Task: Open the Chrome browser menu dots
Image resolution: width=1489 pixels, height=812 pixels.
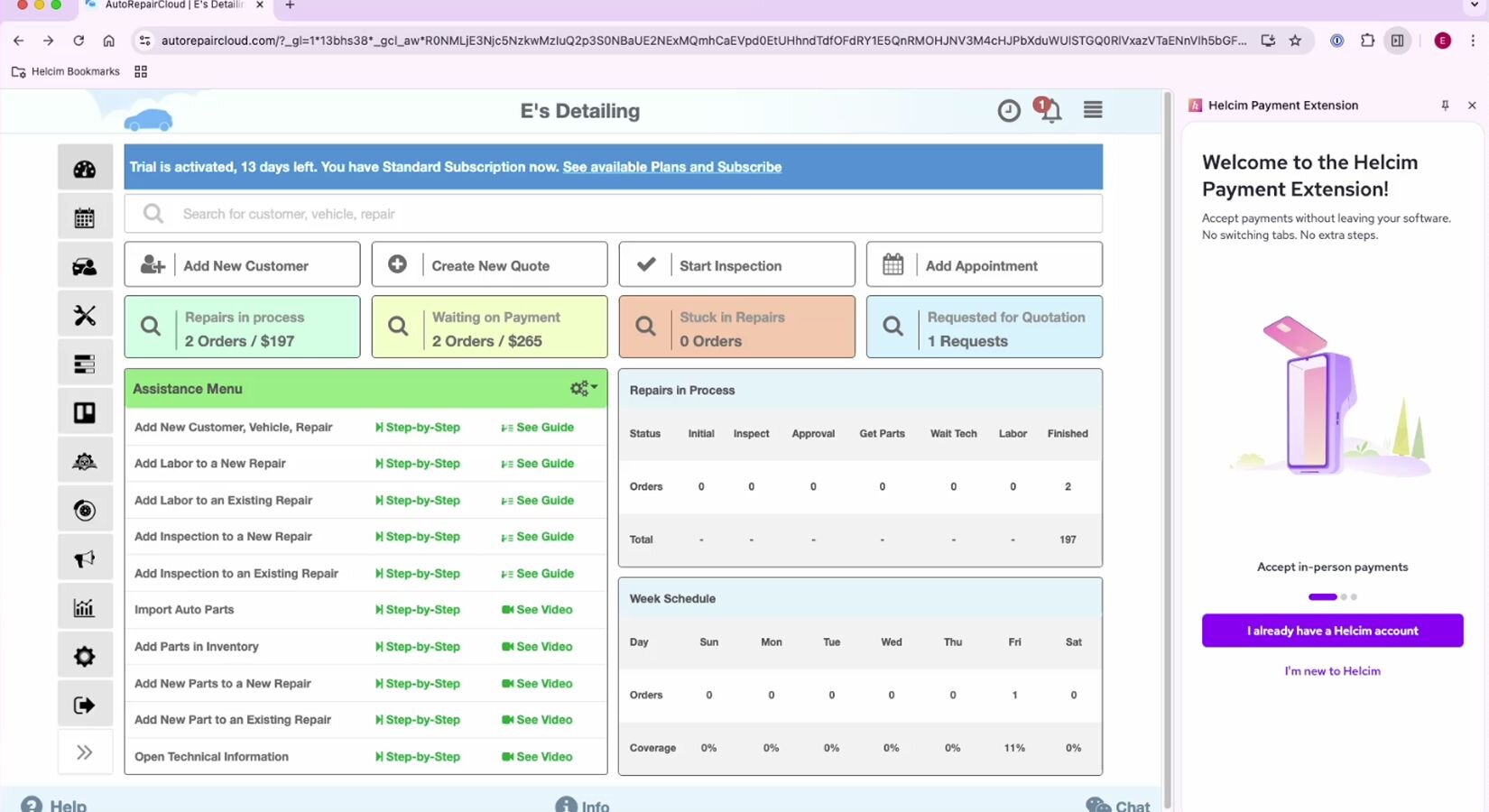Action: click(1473, 41)
